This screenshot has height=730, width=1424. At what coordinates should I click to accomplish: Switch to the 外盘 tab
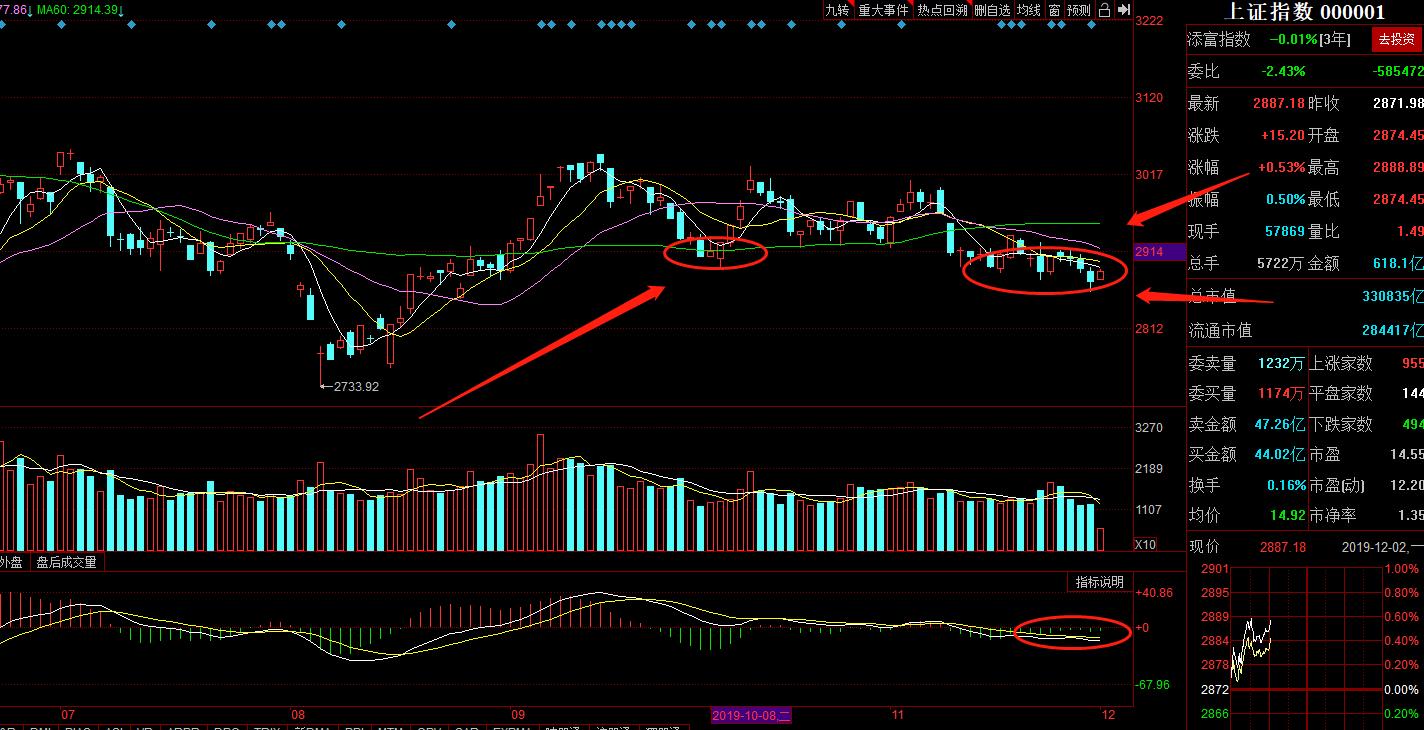(x=11, y=562)
